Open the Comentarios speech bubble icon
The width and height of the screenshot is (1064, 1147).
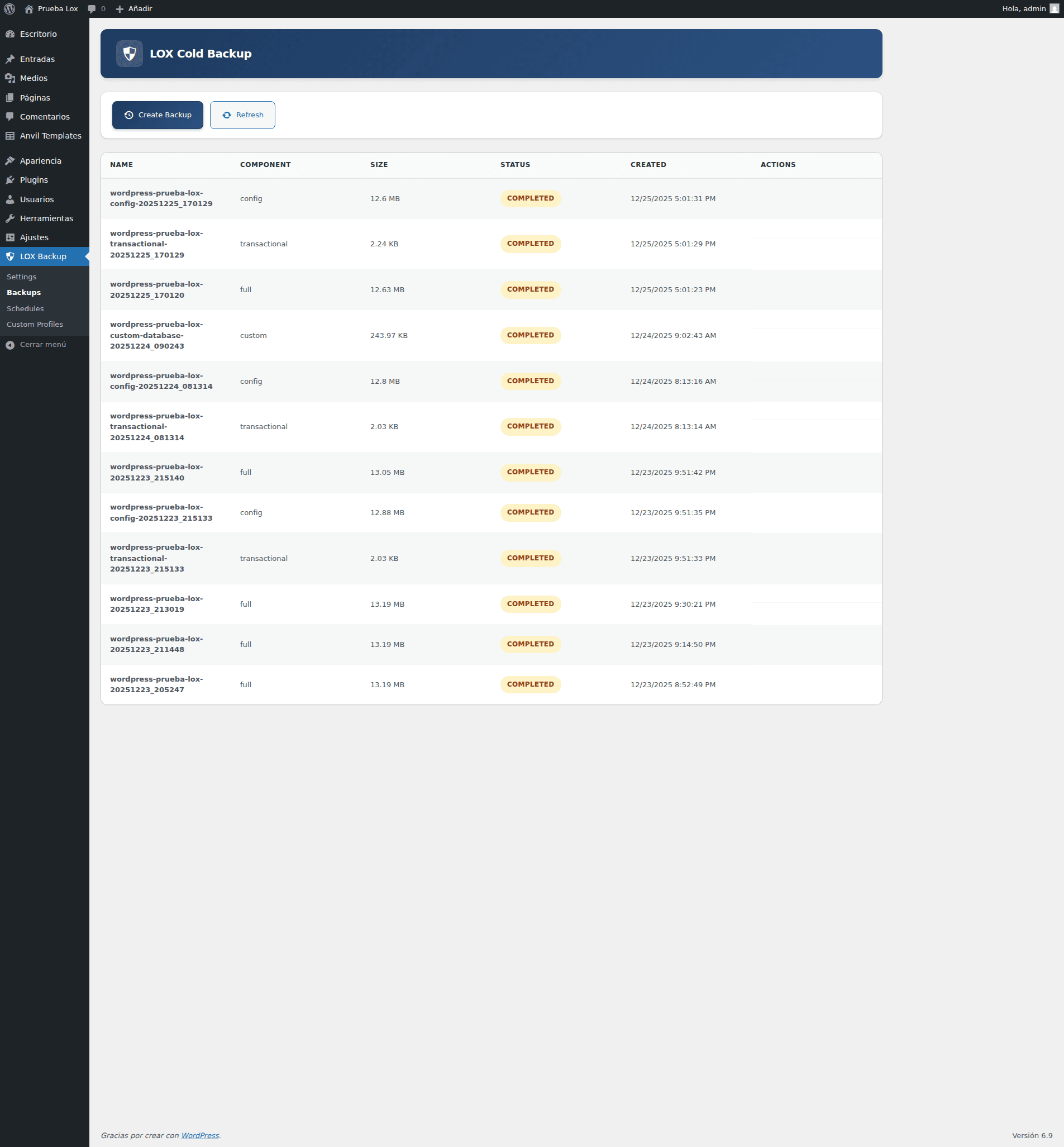(10, 116)
